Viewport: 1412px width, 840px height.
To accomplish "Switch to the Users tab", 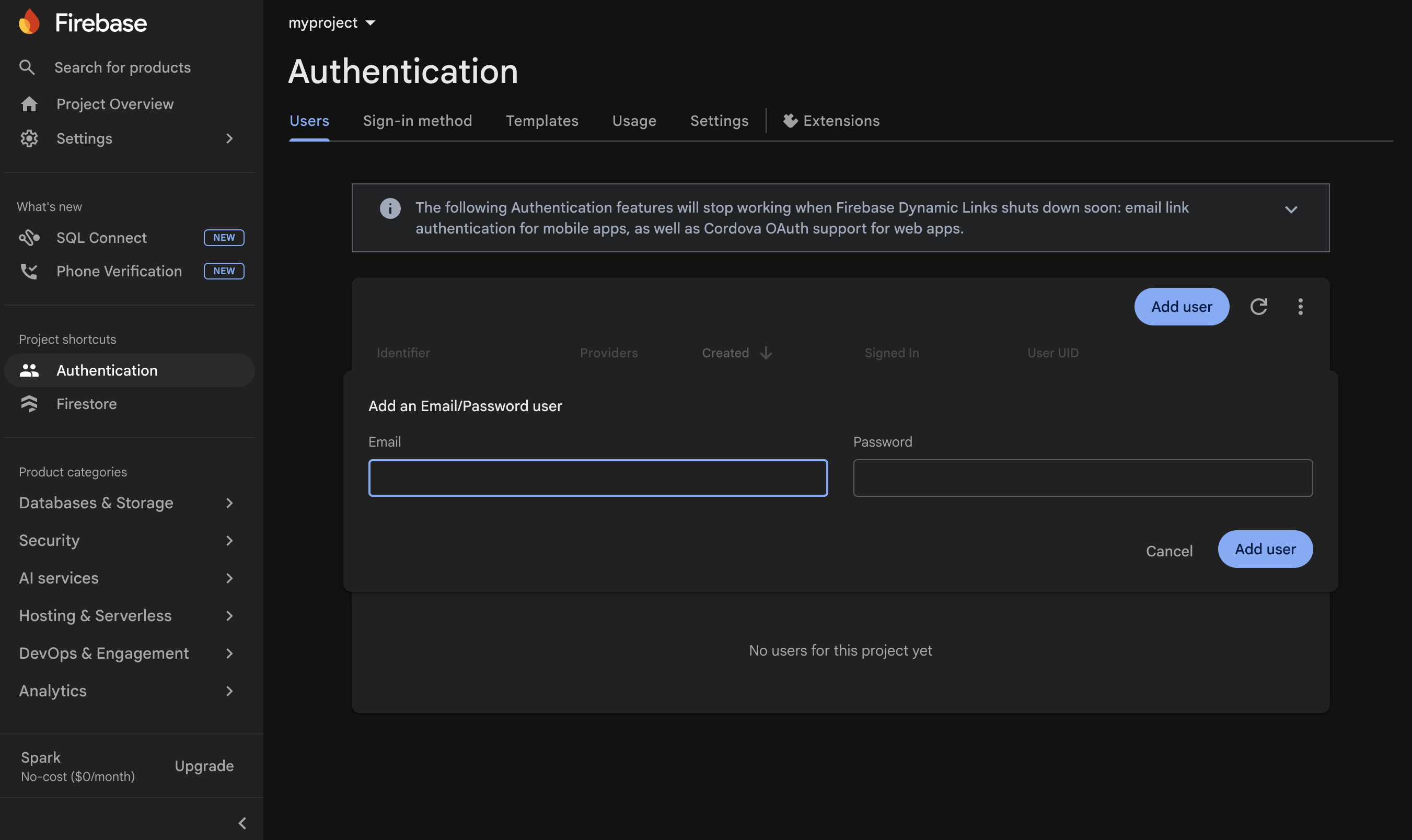I will click(x=309, y=121).
